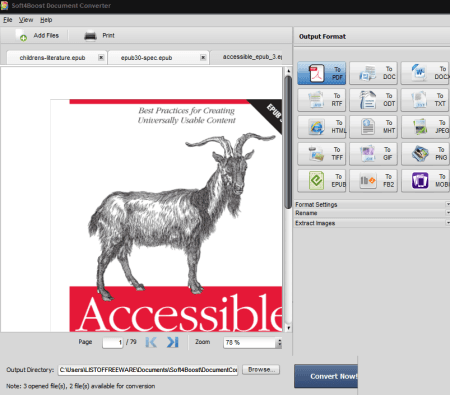
Task: Convert to EPUB format option
Action: 321,181
